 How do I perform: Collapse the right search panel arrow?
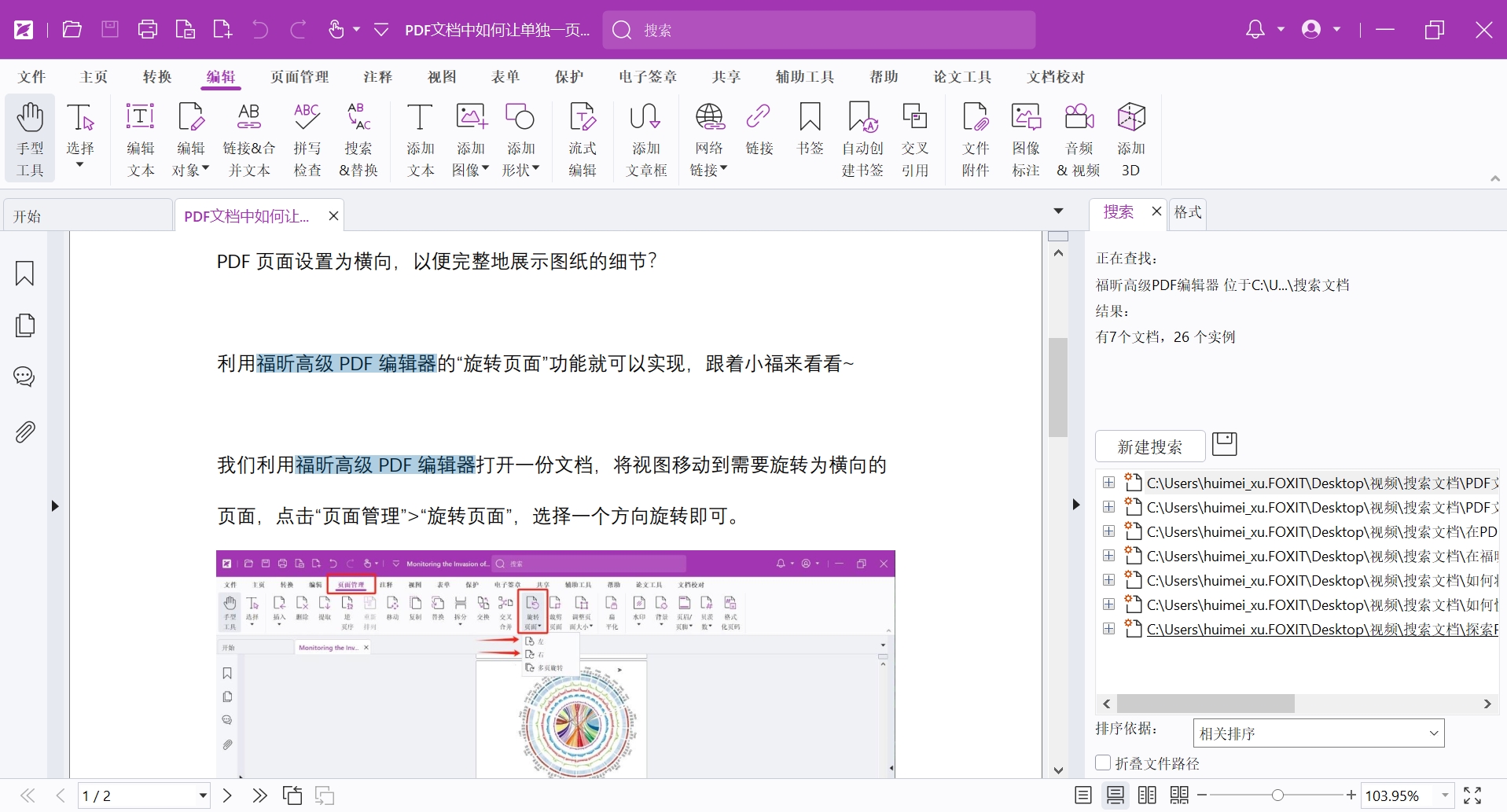pos(1076,505)
